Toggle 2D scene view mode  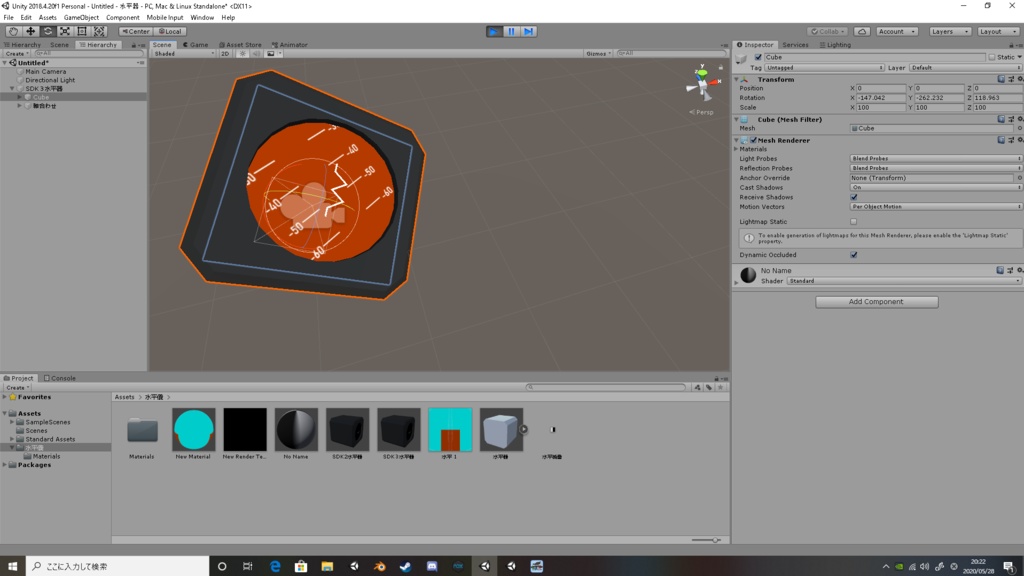225,54
